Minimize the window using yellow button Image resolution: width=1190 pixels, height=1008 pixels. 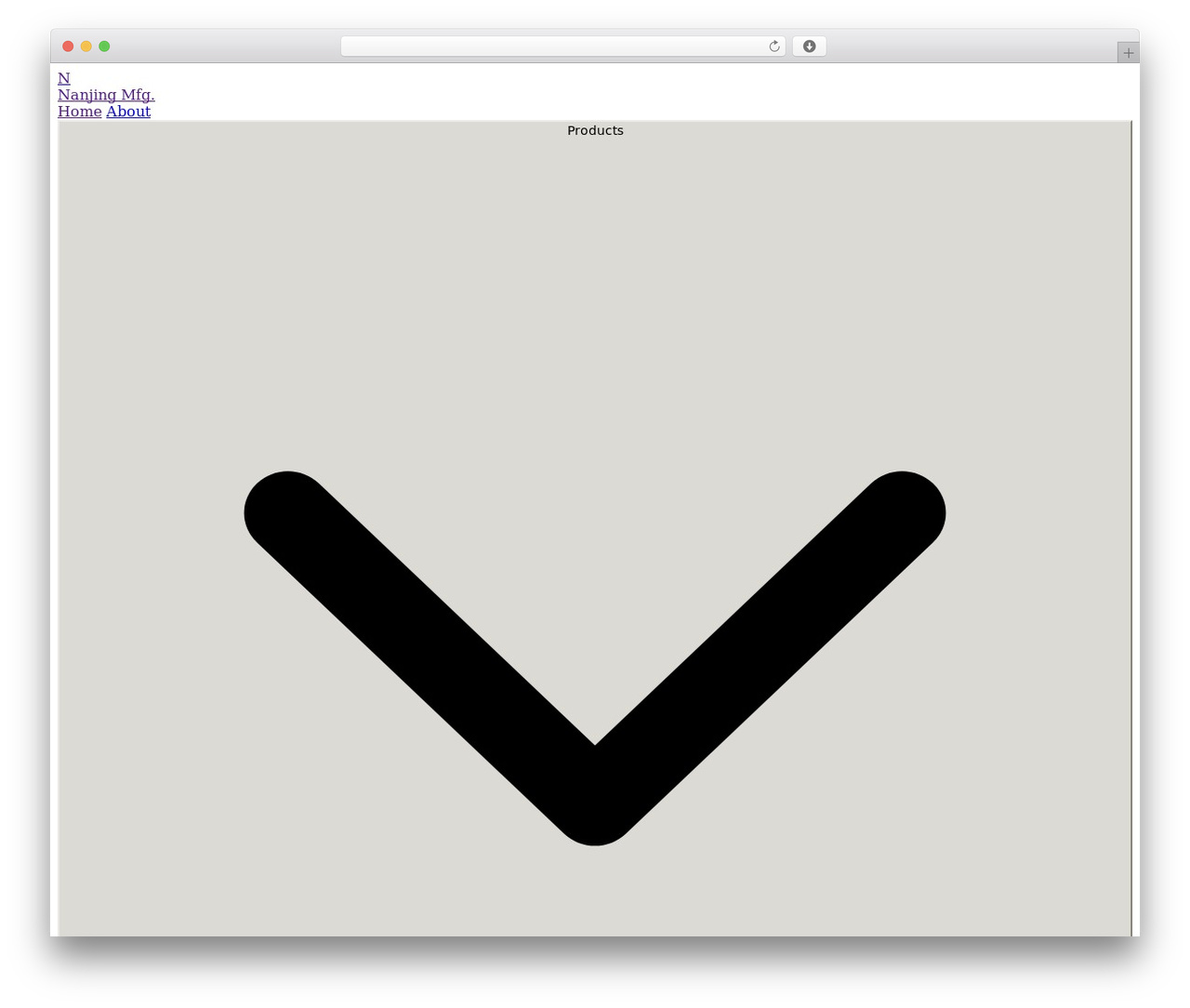86,46
